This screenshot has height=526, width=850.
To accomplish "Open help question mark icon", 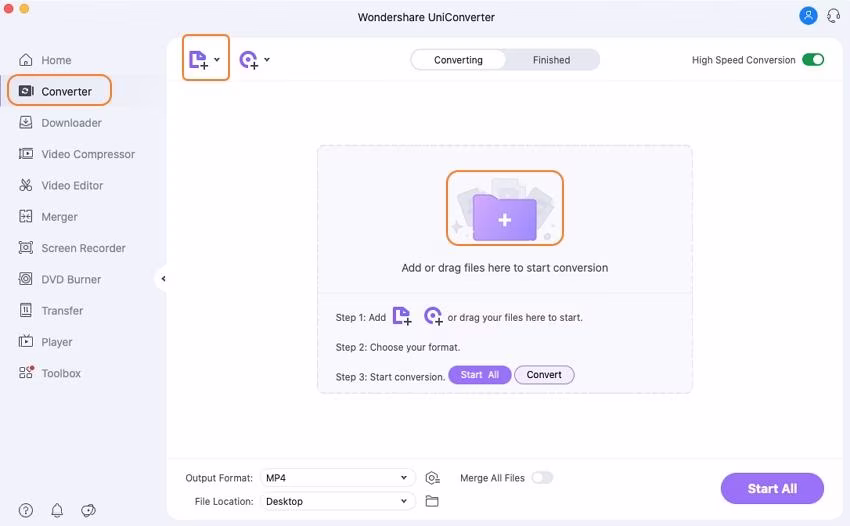I will pyautogui.click(x=25, y=510).
